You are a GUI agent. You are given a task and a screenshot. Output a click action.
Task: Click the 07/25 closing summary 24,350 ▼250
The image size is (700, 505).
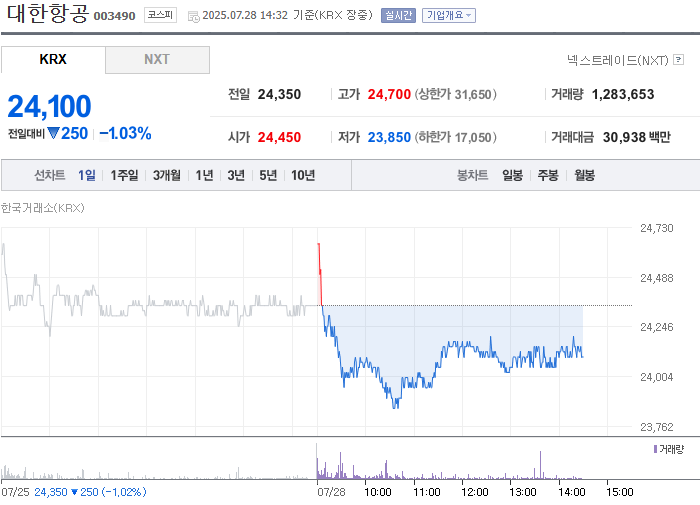click(66, 492)
